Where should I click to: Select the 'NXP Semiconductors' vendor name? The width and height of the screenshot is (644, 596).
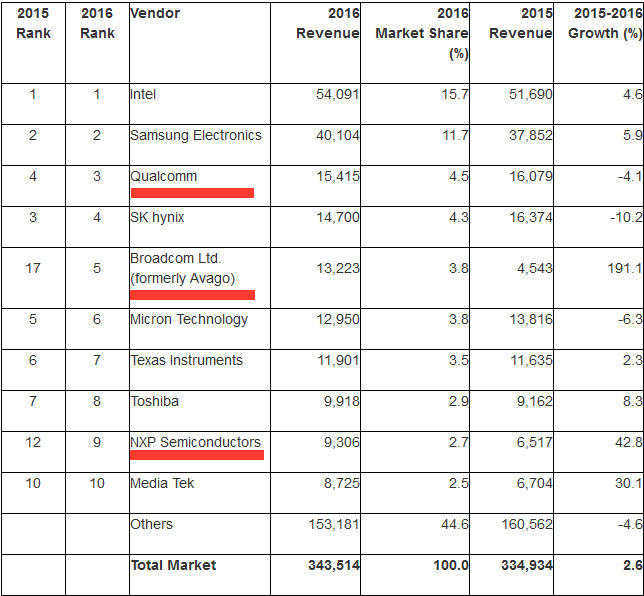196,442
